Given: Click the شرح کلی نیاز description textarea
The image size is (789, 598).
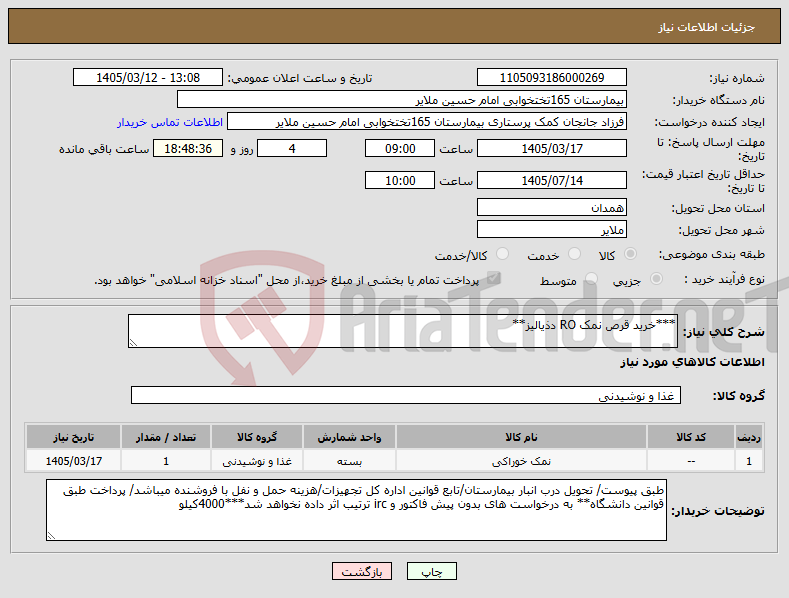Looking at the screenshot, I should point(403,331).
